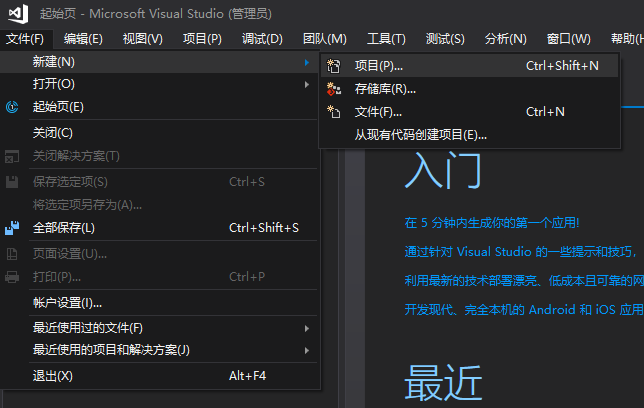The height and width of the screenshot is (408, 644).
Task: Open the link 利用最新的技术部署漂亮、低成本且可靠的网
Action: 524,281
